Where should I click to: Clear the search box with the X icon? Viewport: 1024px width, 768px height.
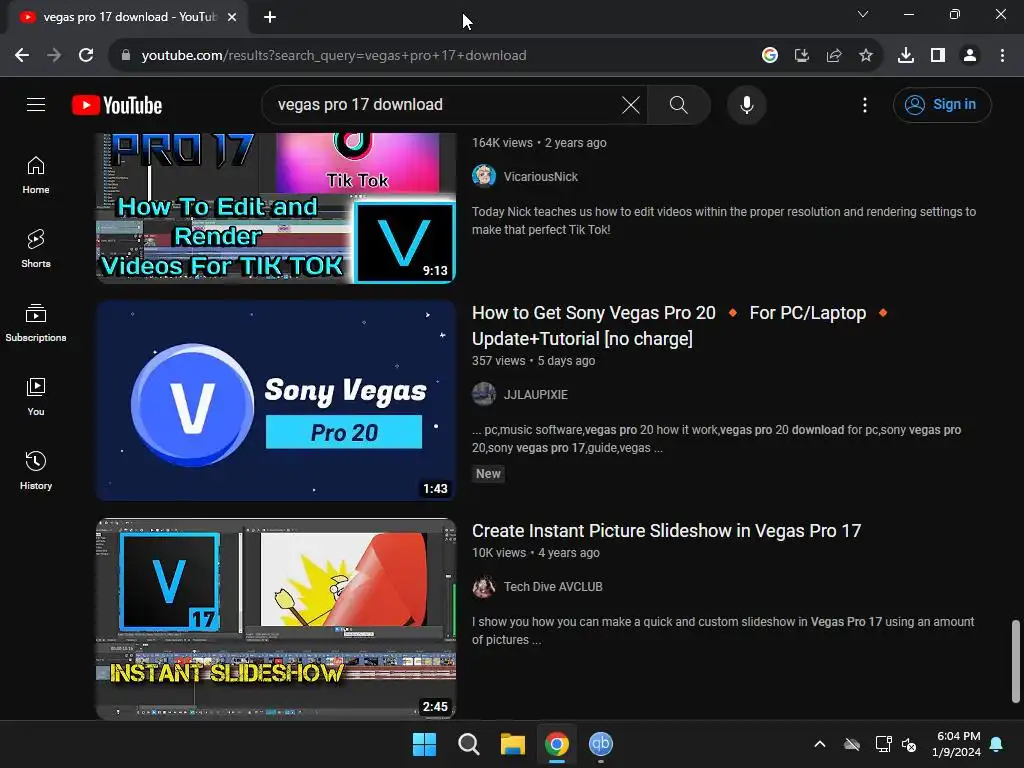[x=630, y=104]
